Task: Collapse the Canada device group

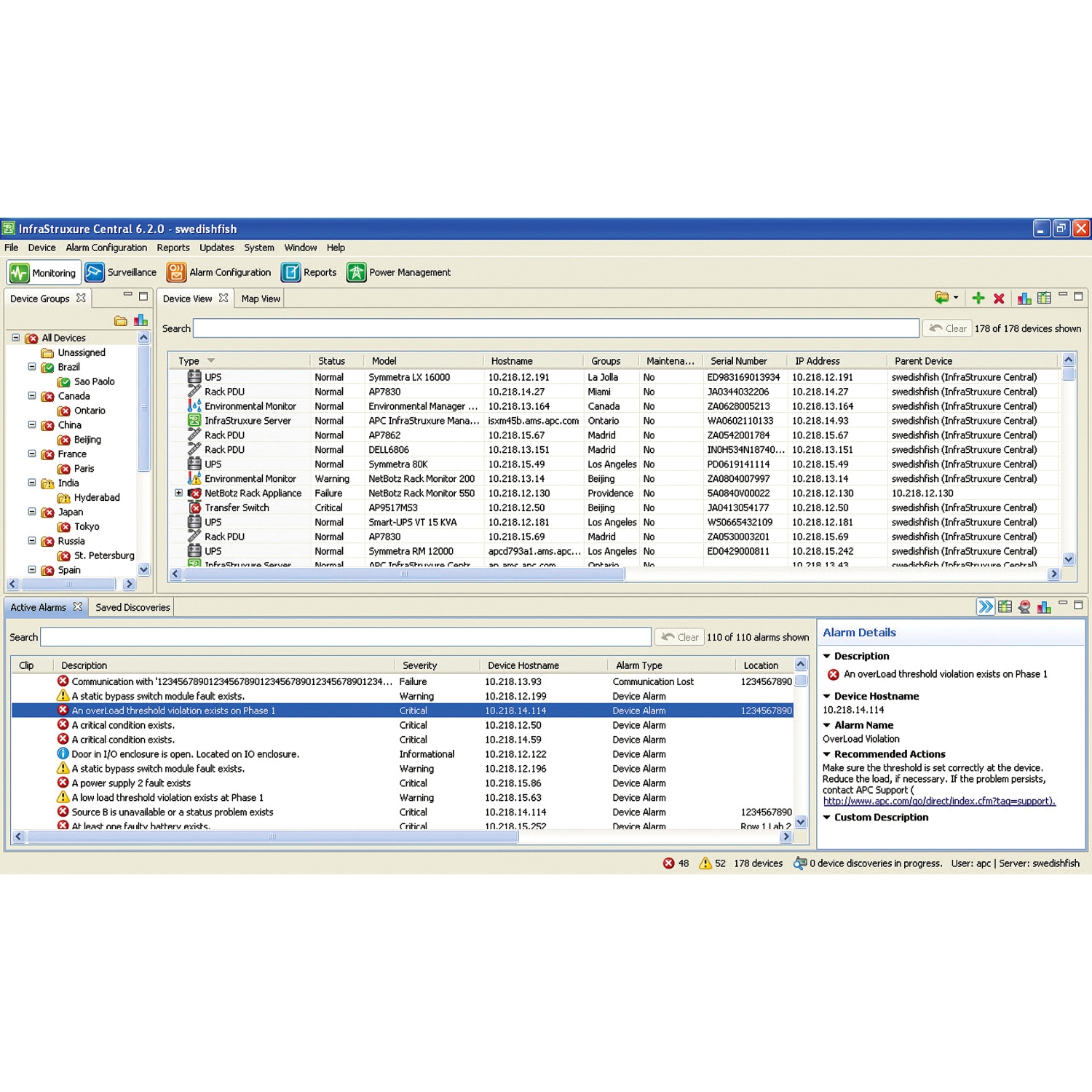Action: point(32,396)
